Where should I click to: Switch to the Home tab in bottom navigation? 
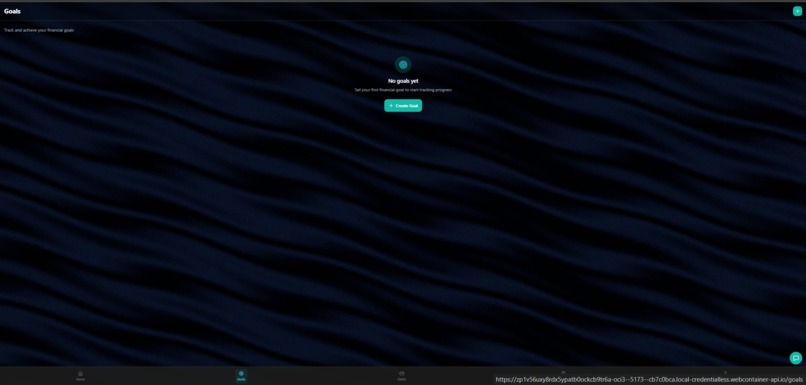pos(80,376)
